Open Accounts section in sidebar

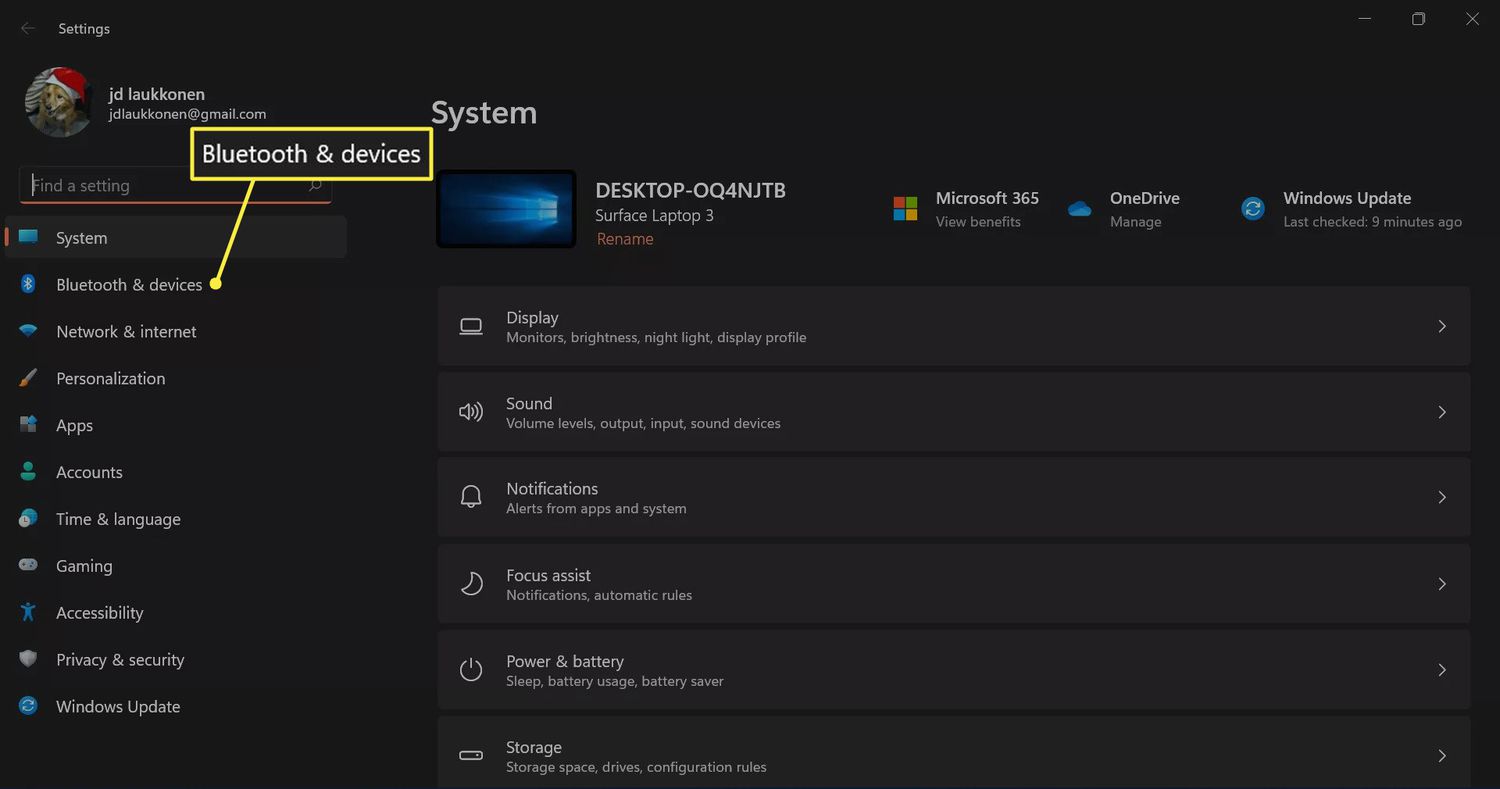pos(89,472)
